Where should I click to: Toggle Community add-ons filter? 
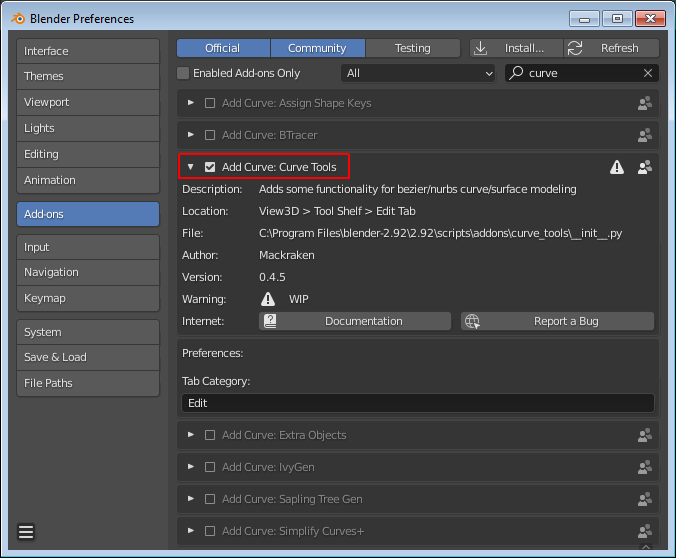tap(318, 48)
